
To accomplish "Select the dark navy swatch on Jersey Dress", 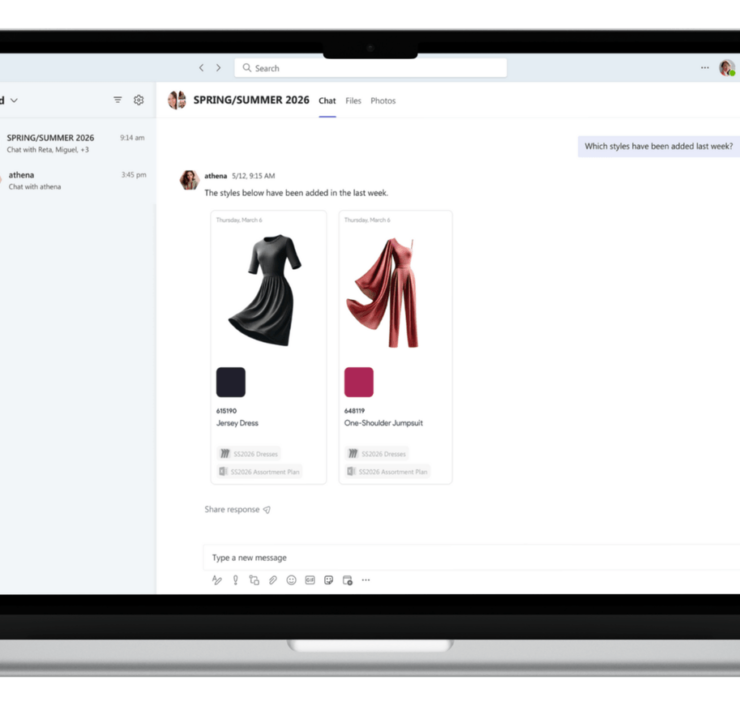I will point(231,382).
